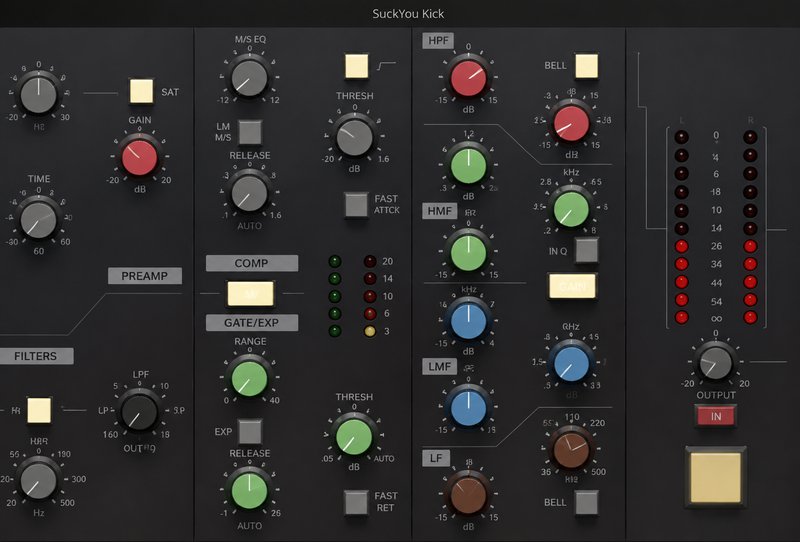Click the blue LMF gain knob

point(468,407)
